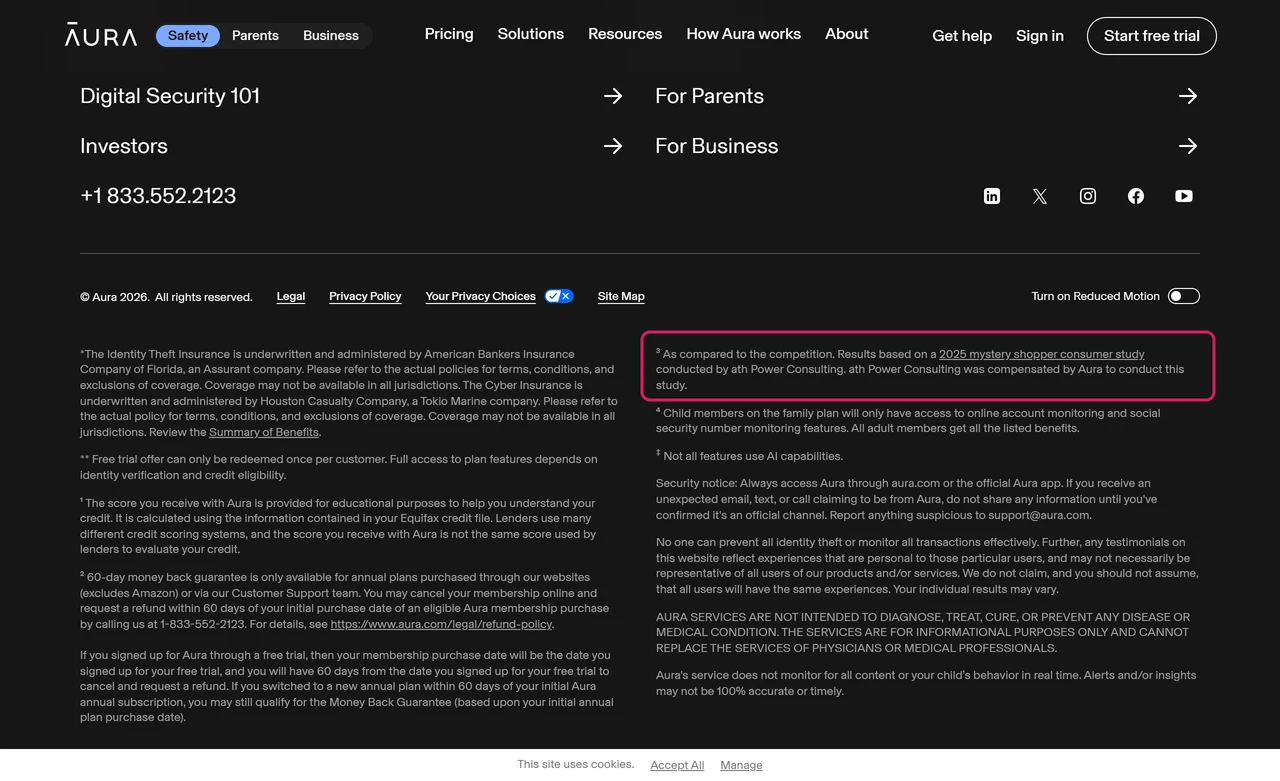The image size is (1280, 781).
Task: Open the refund-policy URL link
Action: [441, 624]
